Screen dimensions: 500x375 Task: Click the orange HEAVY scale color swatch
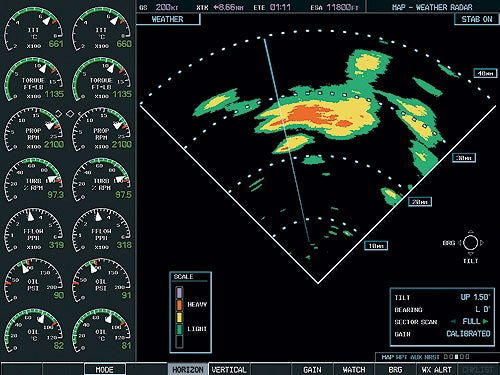(x=179, y=305)
